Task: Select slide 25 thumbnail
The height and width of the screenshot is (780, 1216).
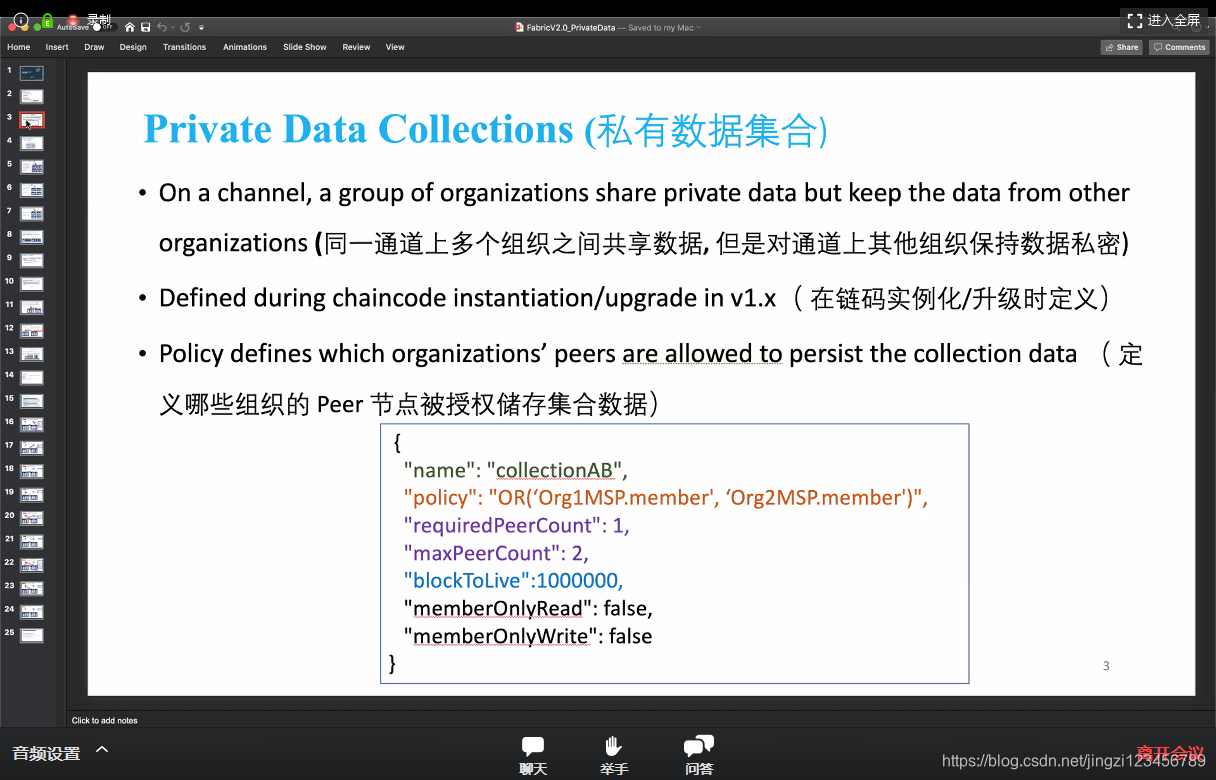Action: tap(32, 635)
